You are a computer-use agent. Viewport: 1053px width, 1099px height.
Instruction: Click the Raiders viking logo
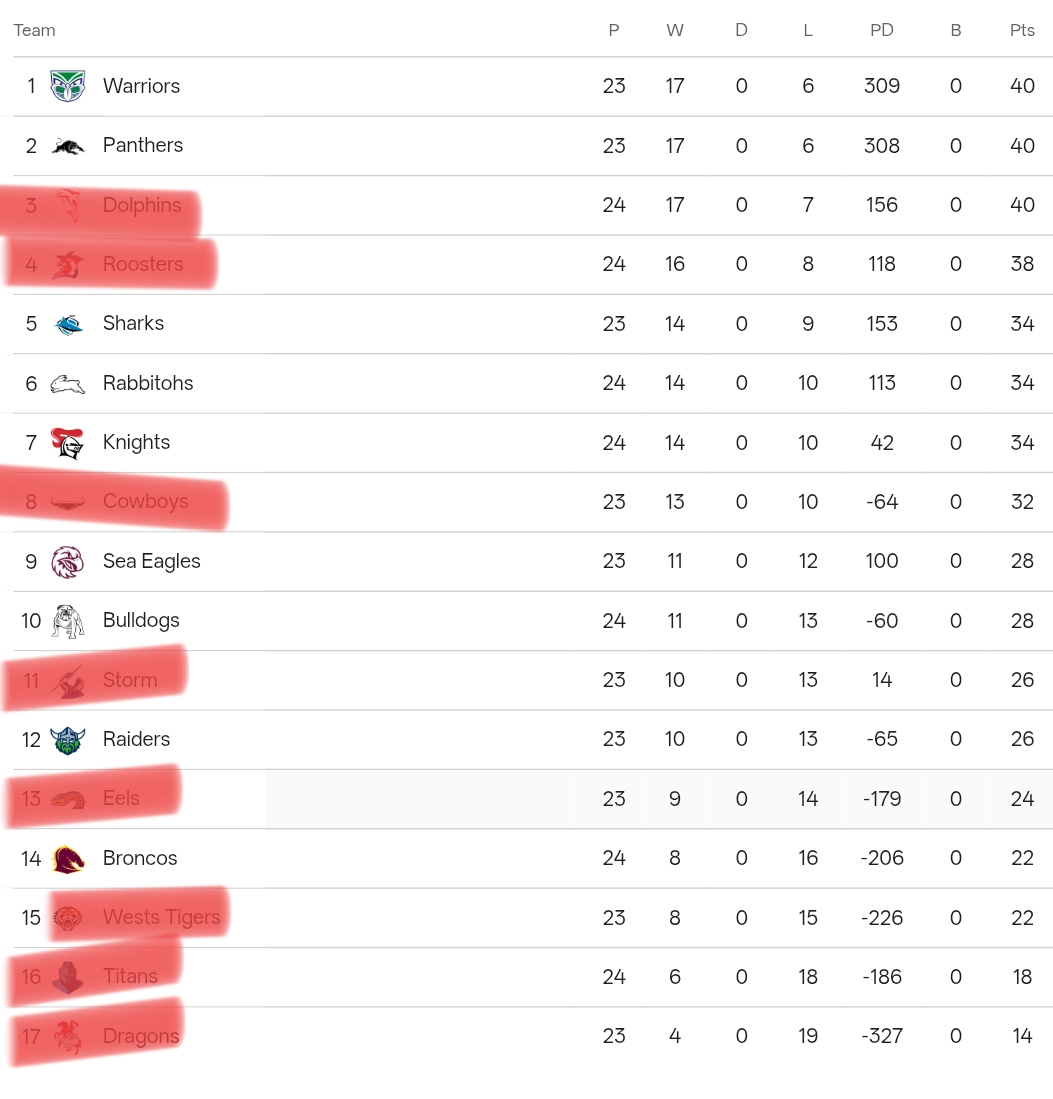tap(68, 740)
